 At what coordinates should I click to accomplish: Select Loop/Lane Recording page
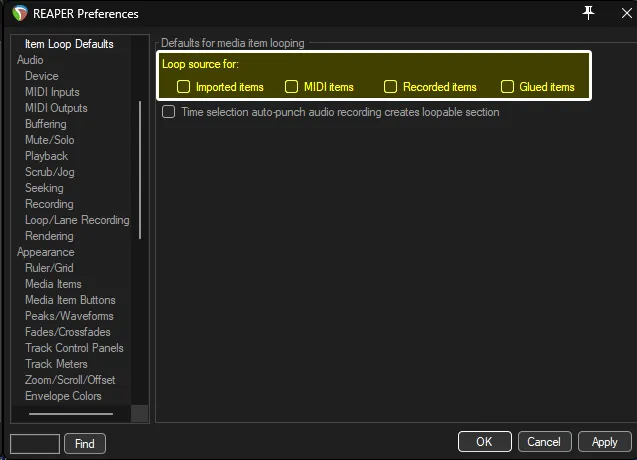coord(77,220)
